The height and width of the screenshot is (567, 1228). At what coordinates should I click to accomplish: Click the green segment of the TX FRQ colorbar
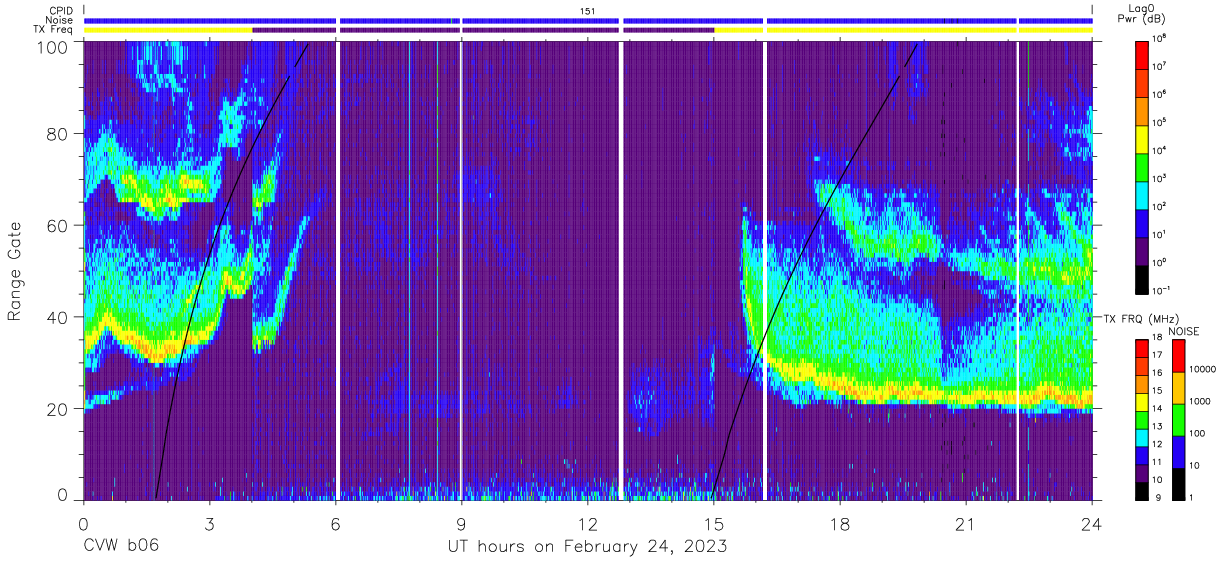1141,422
